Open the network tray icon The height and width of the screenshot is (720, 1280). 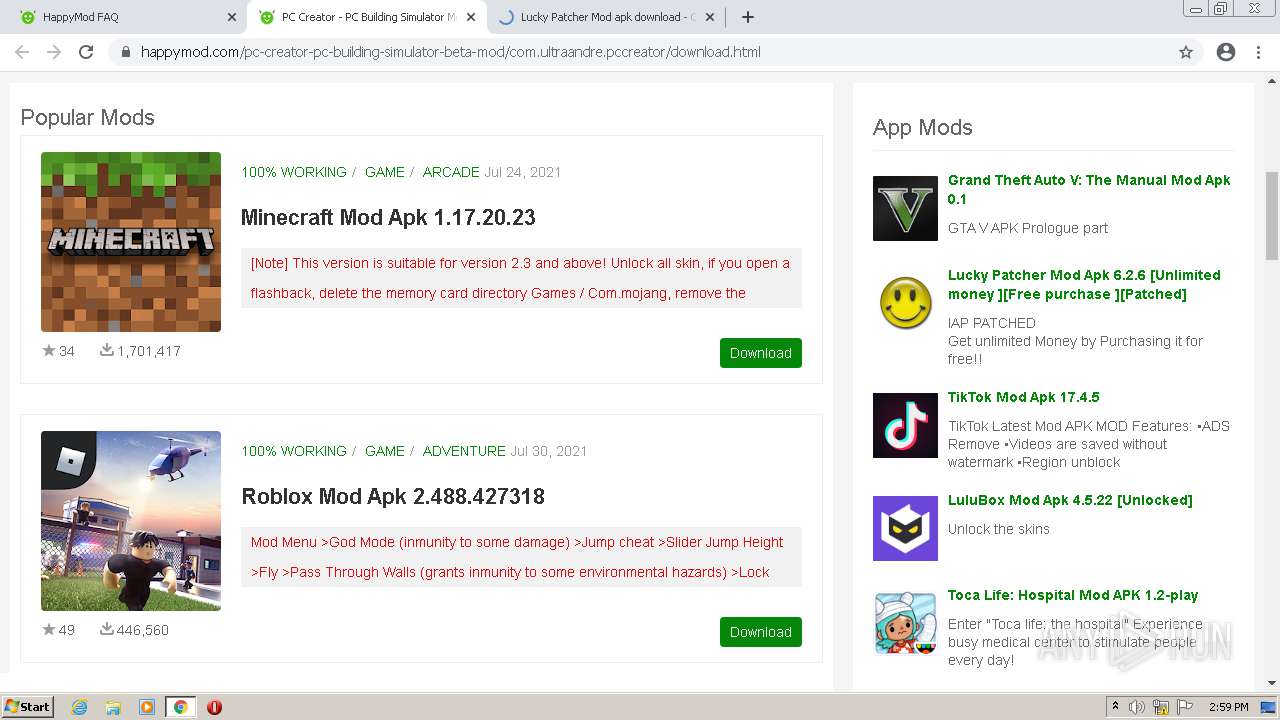(1161, 707)
